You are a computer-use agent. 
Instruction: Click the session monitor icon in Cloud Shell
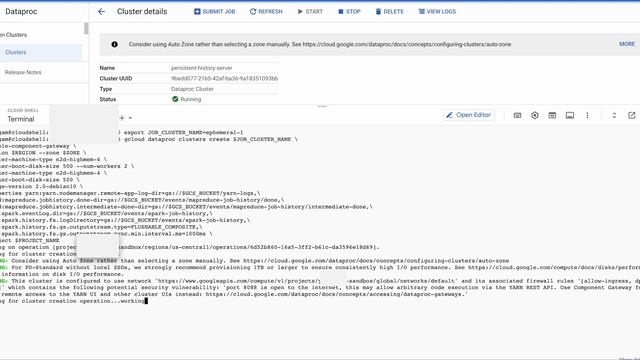click(x=570, y=116)
